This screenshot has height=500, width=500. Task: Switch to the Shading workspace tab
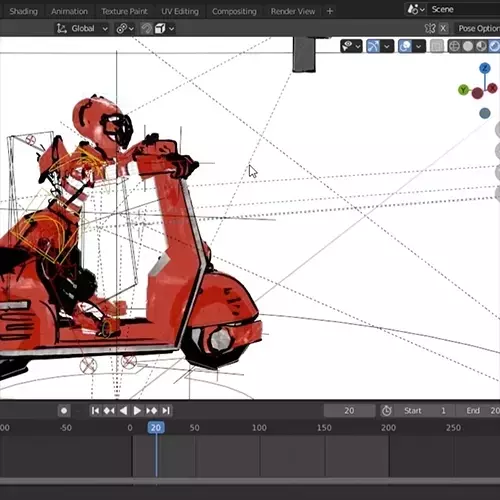23,11
